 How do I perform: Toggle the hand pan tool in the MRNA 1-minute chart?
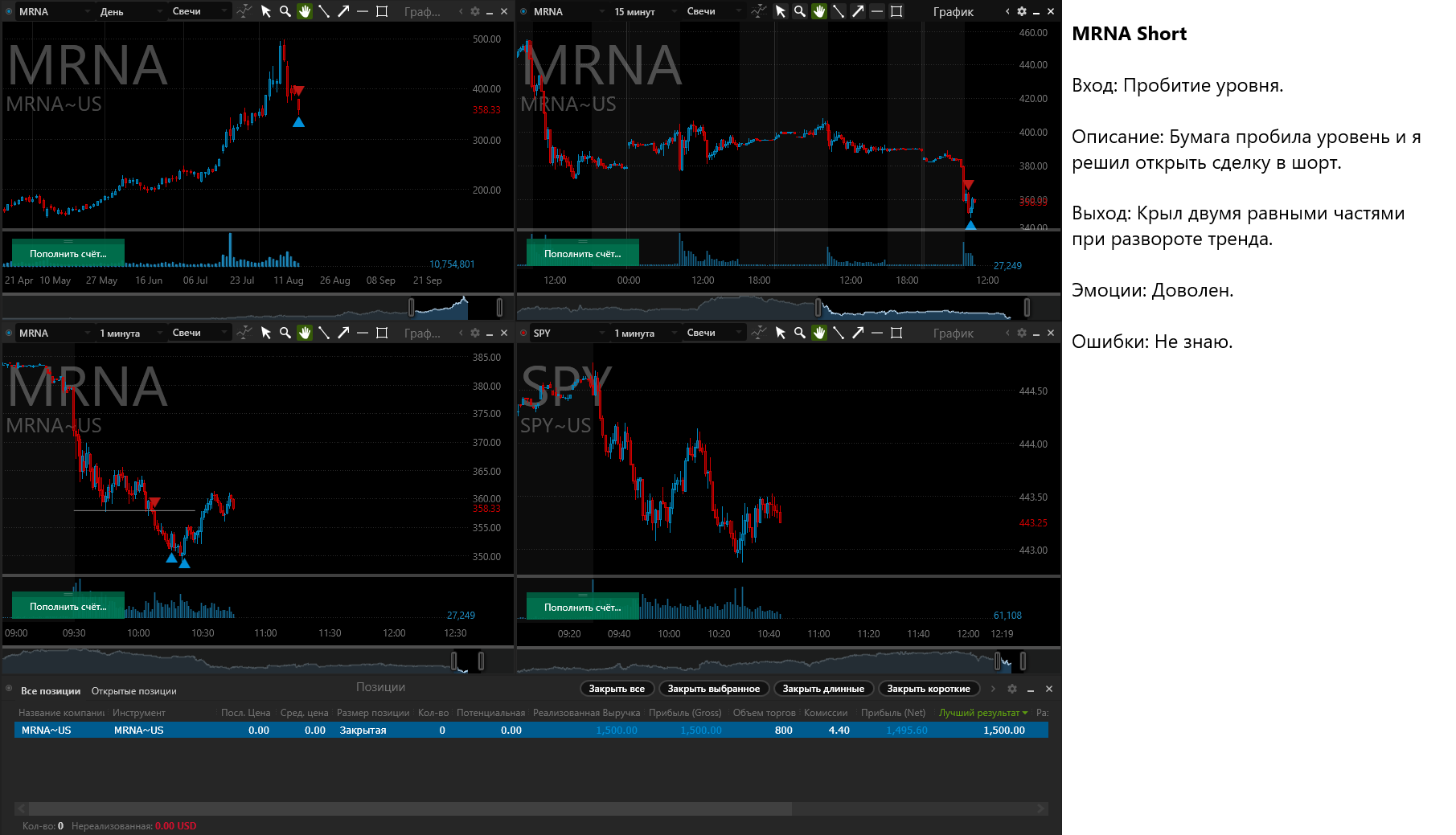305,333
